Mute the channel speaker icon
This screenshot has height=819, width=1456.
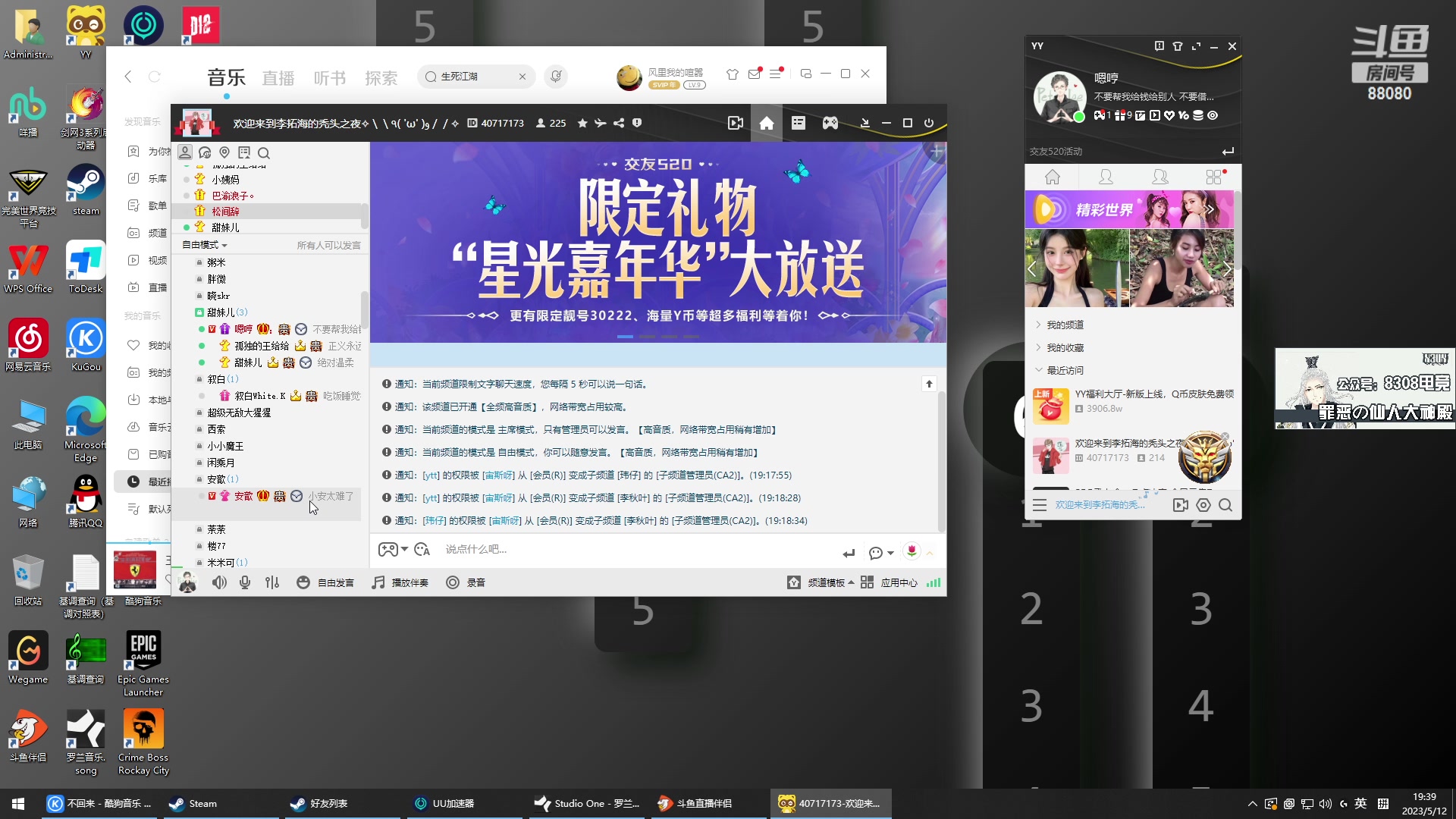coord(219,582)
